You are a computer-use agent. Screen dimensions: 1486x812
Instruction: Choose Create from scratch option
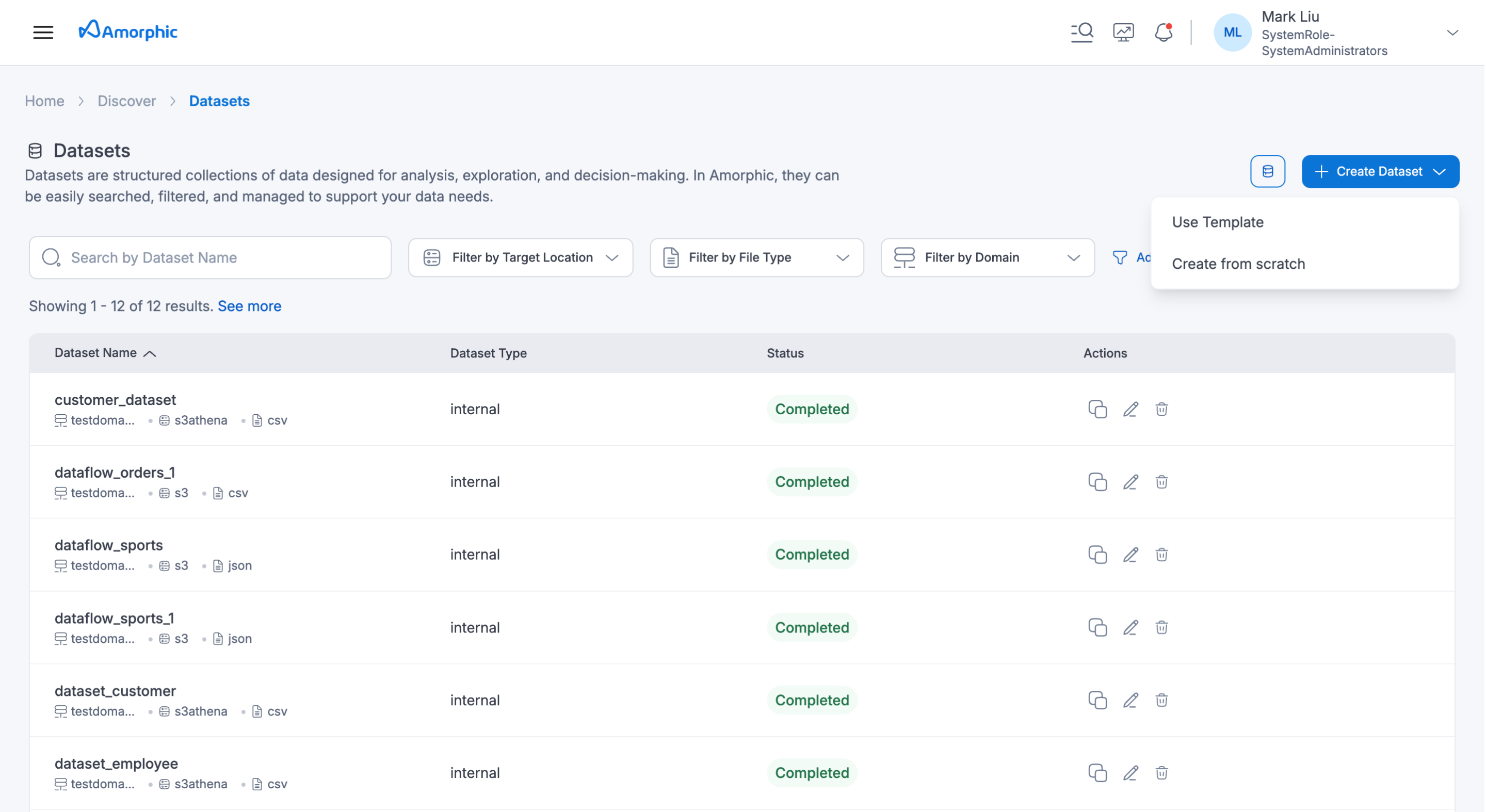(1238, 264)
